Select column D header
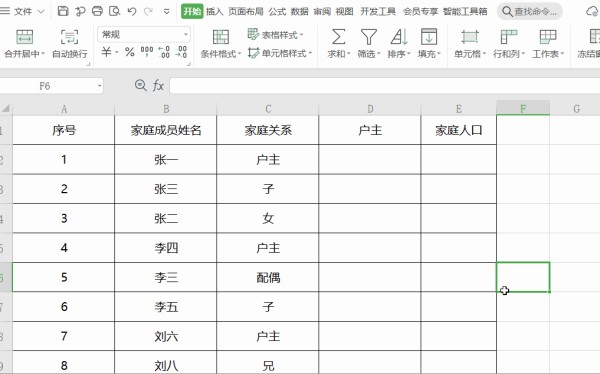The width and height of the screenshot is (600, 374). pos(370,109)
